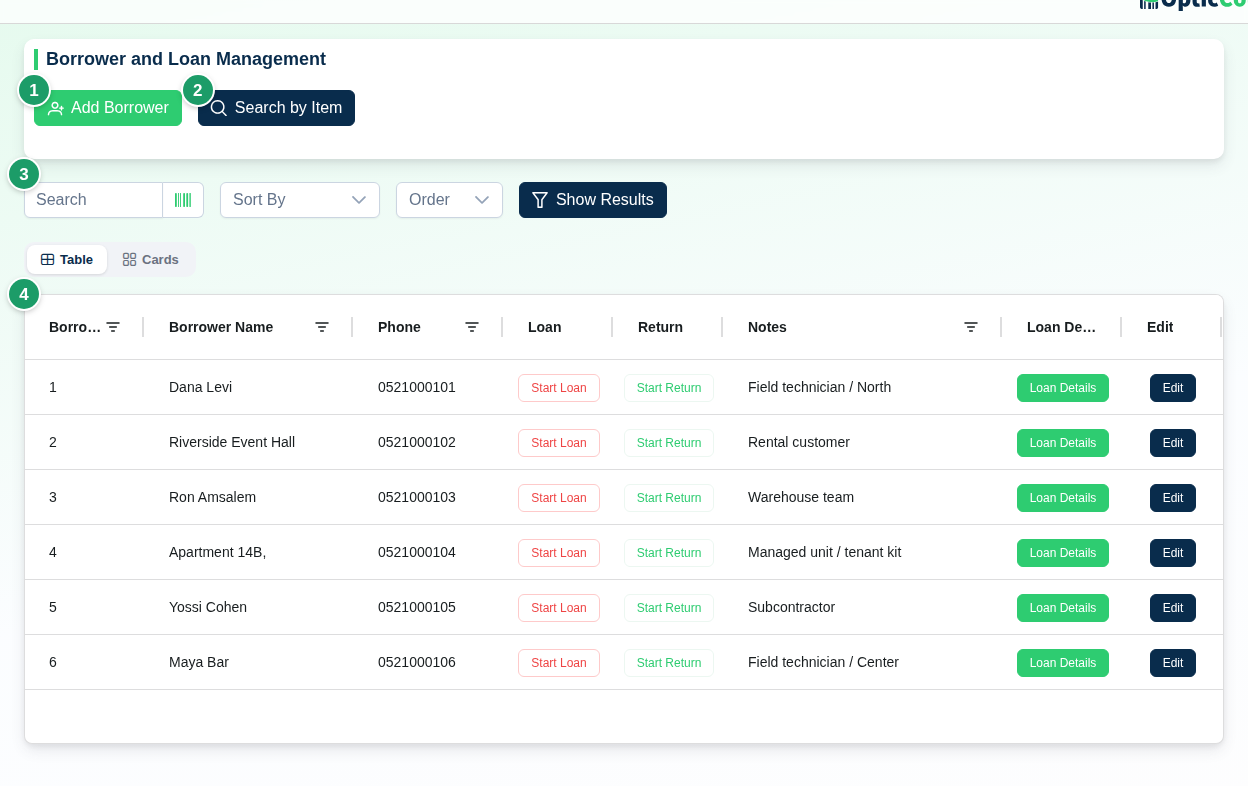Edit the Dana Levi borrower row
1248x790 pixels.
point(1173,388)
